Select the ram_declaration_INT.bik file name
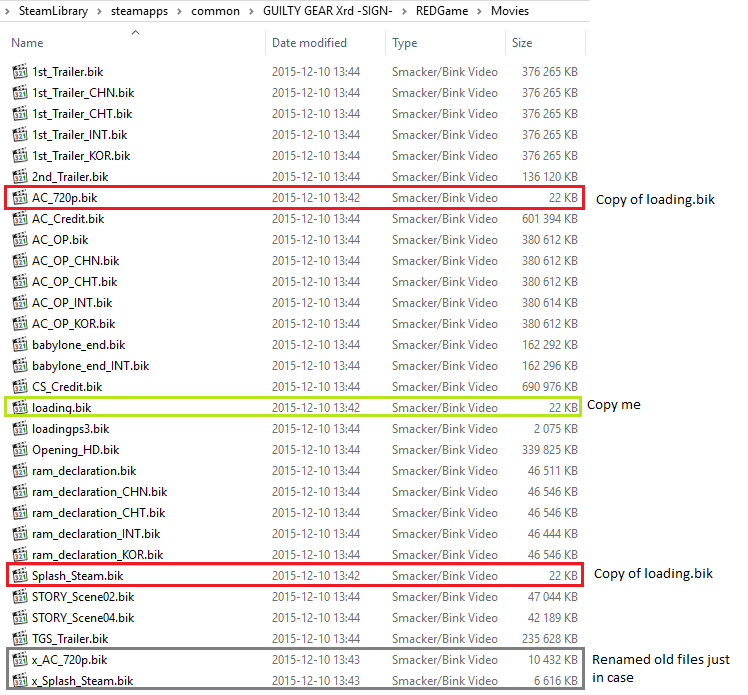The height and width of the screenshot is (695, 748). 96,534
